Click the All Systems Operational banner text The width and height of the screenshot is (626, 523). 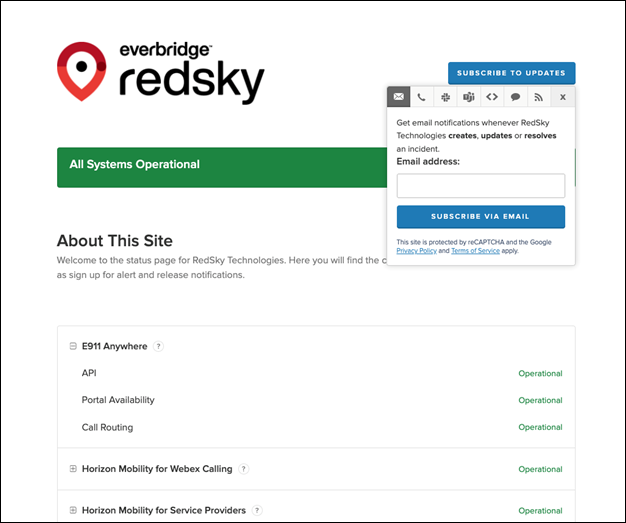point(135,164)
